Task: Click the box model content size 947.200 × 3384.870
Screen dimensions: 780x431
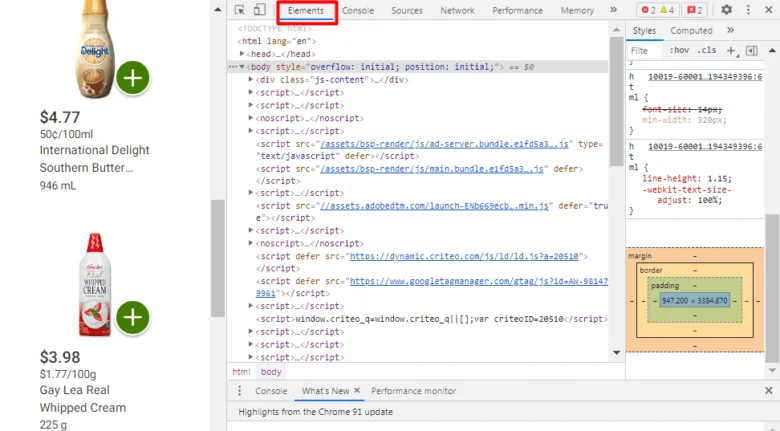Action: pyautogui.click(x=694, y=301)
